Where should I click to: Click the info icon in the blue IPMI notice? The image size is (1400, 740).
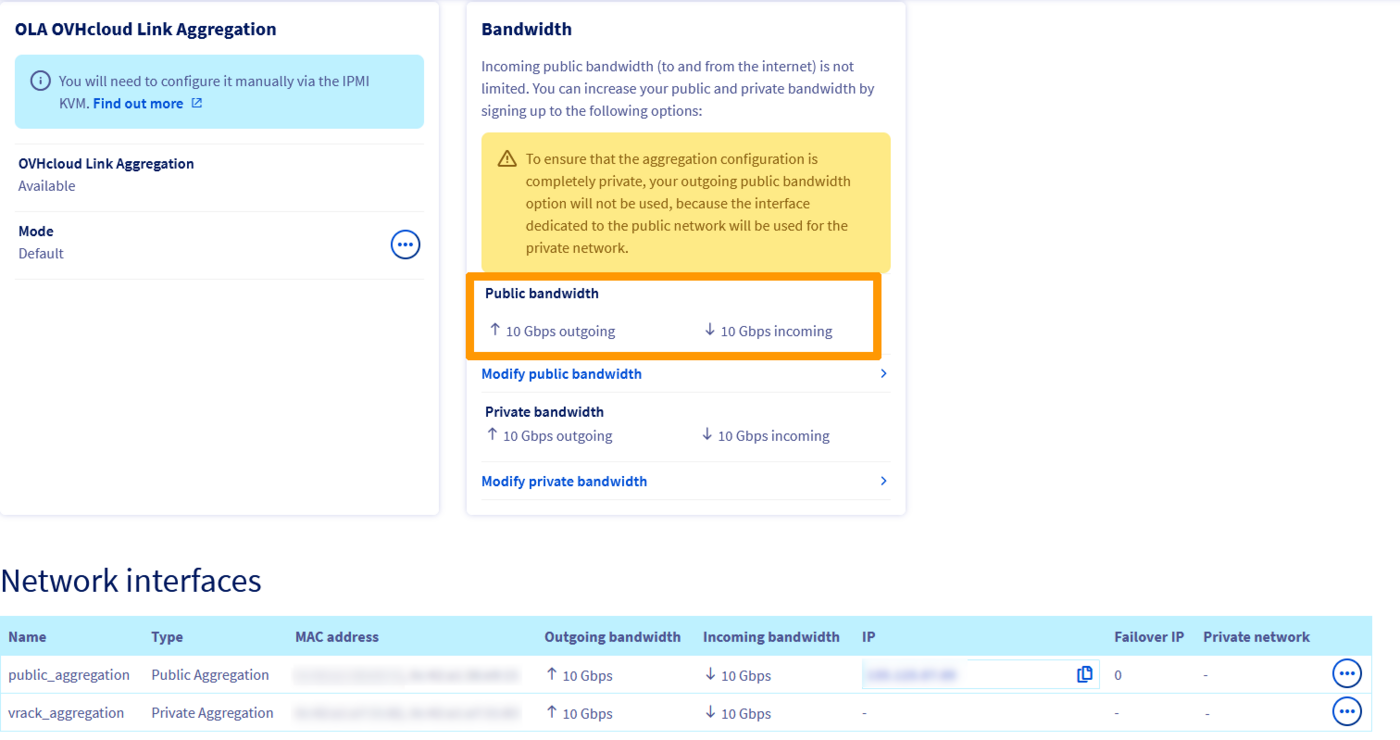[40, 81]
